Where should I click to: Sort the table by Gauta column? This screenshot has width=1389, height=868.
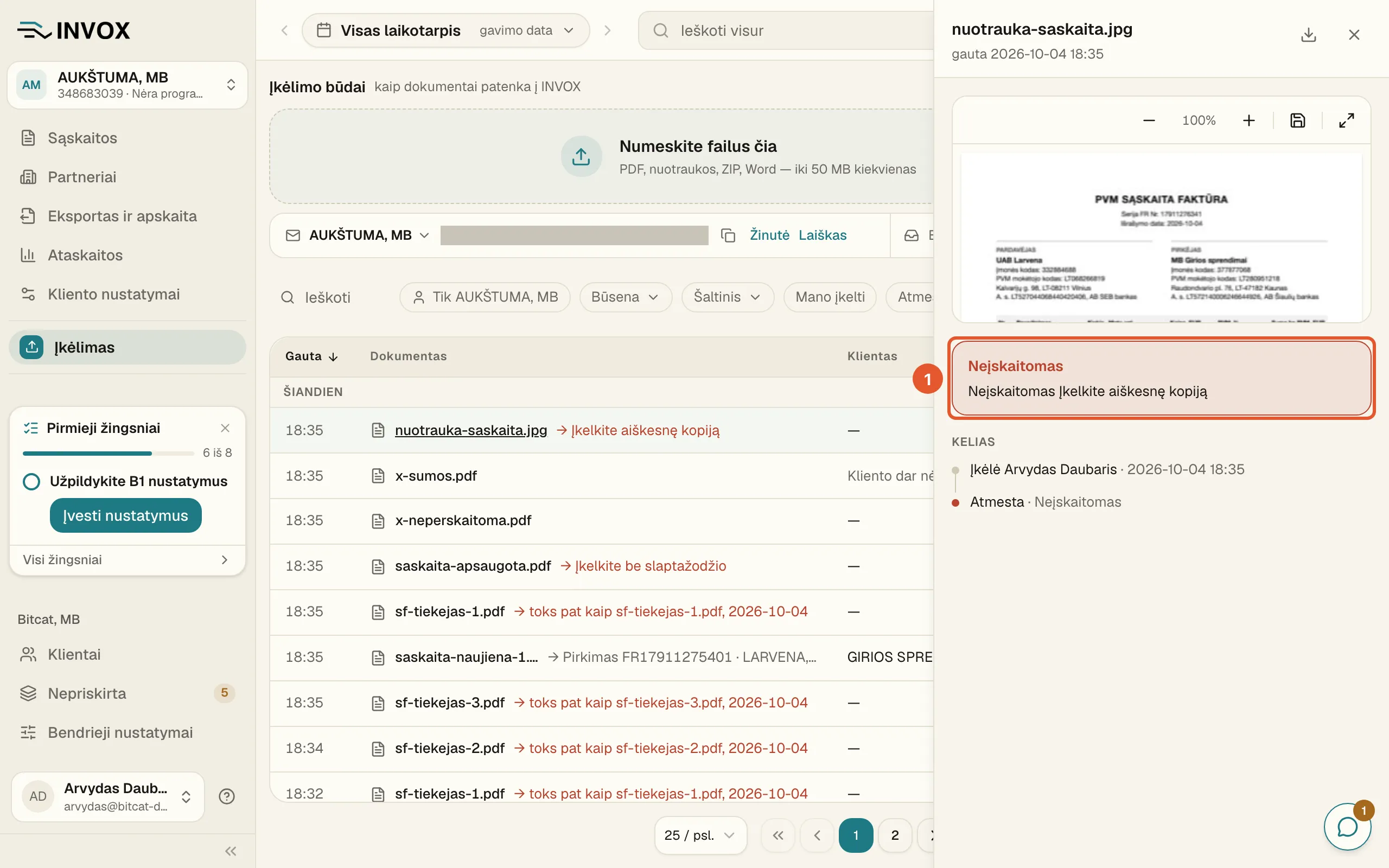click(x=311, y=356)
